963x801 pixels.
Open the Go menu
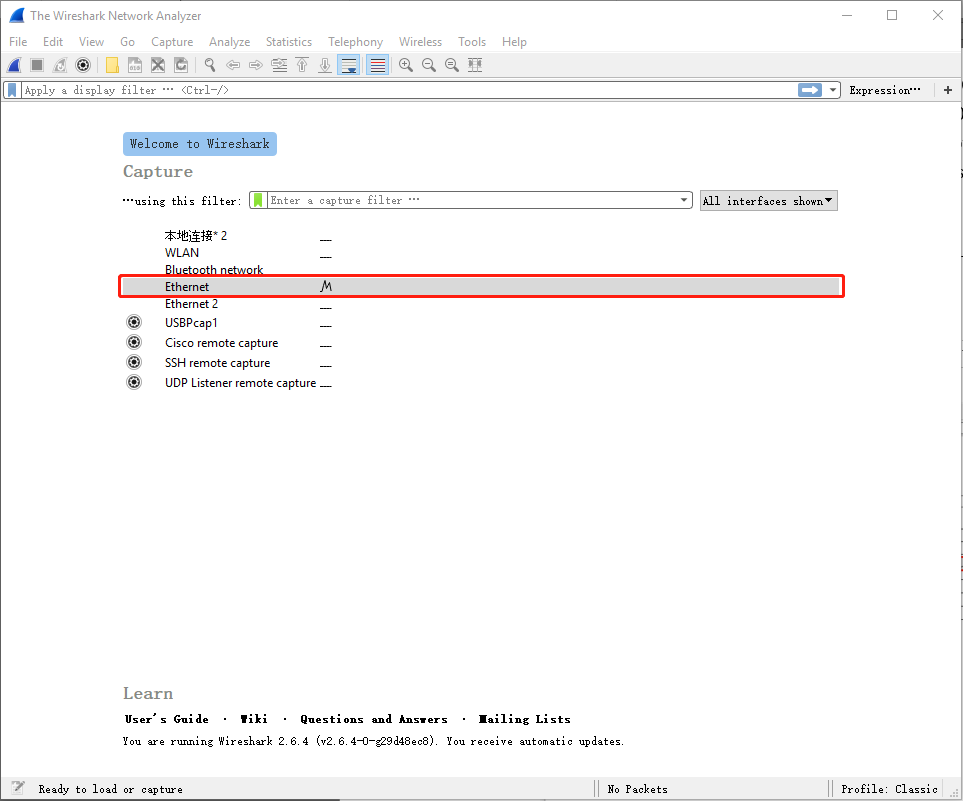click(x=127, y=42)
